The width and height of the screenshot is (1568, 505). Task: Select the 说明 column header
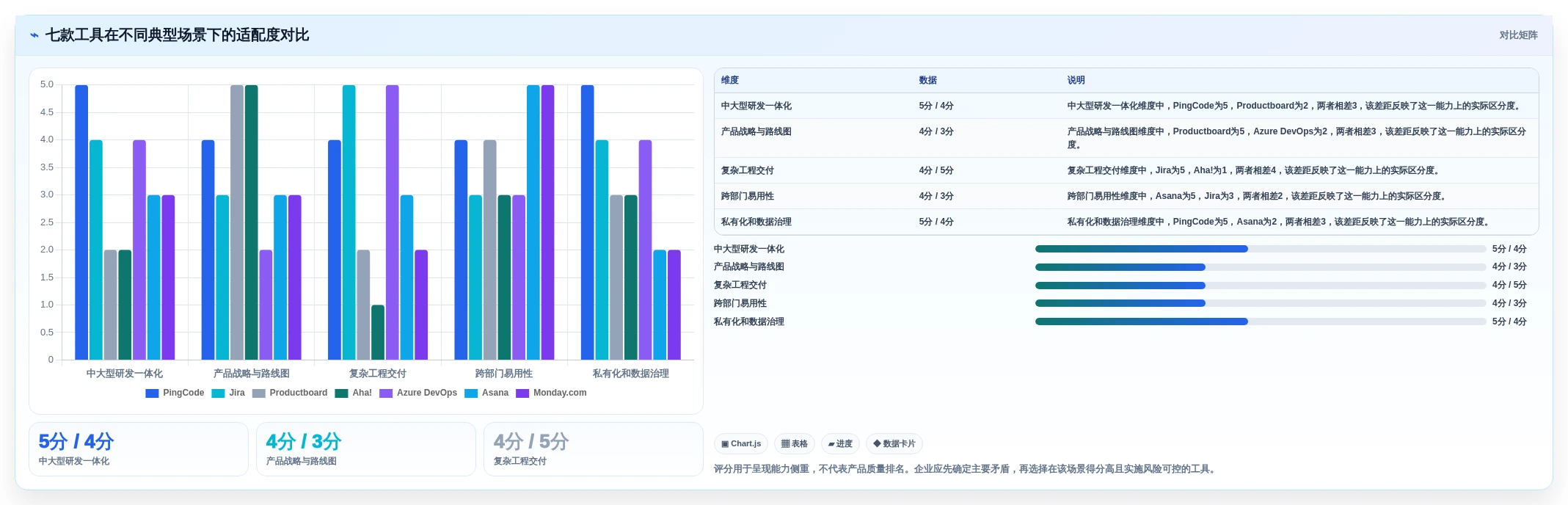coord(1076,81)
